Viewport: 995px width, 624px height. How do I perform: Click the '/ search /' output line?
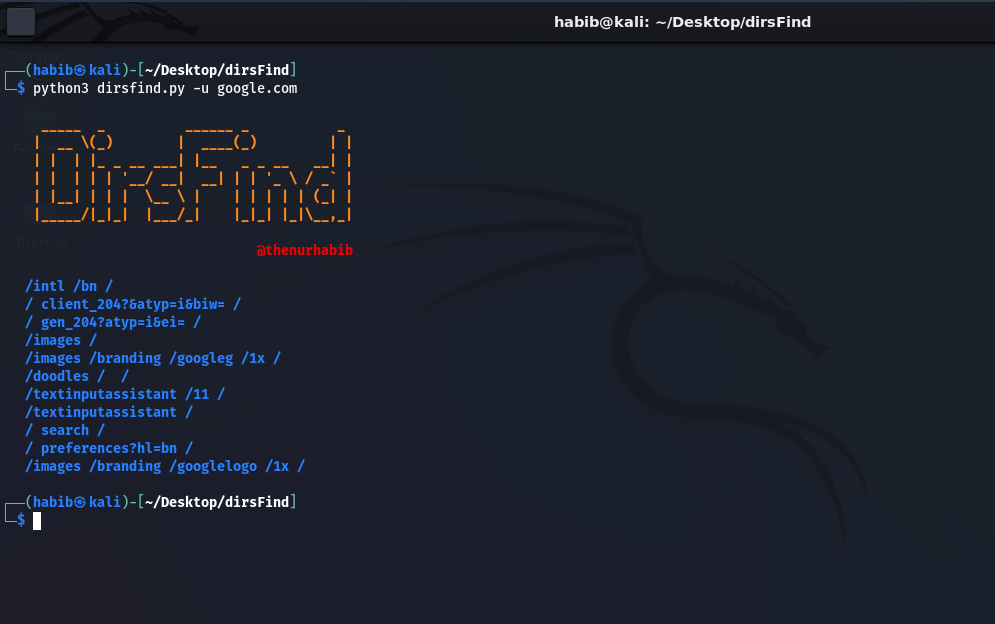[65, 430]
